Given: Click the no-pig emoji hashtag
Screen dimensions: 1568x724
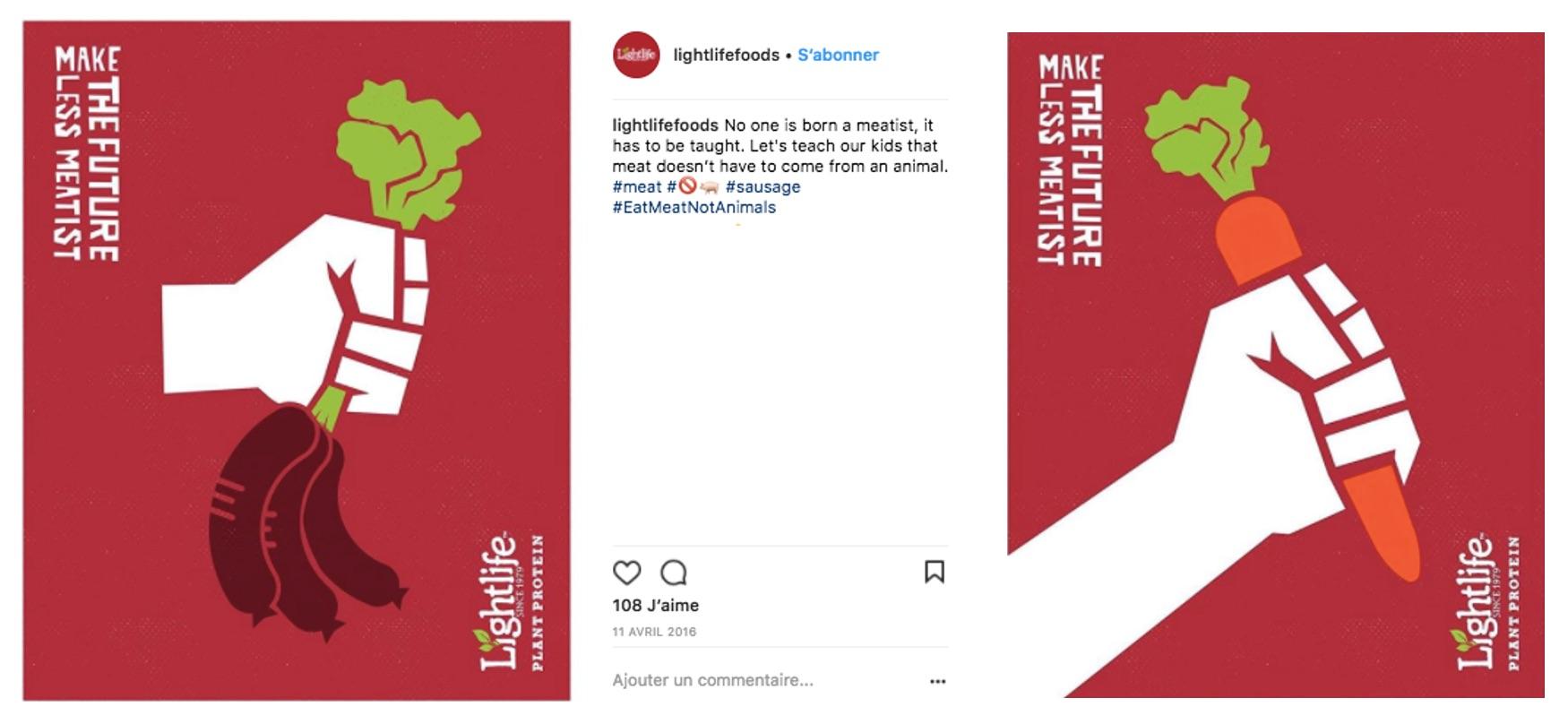Looking at the screenshot, I should (693, 186).
